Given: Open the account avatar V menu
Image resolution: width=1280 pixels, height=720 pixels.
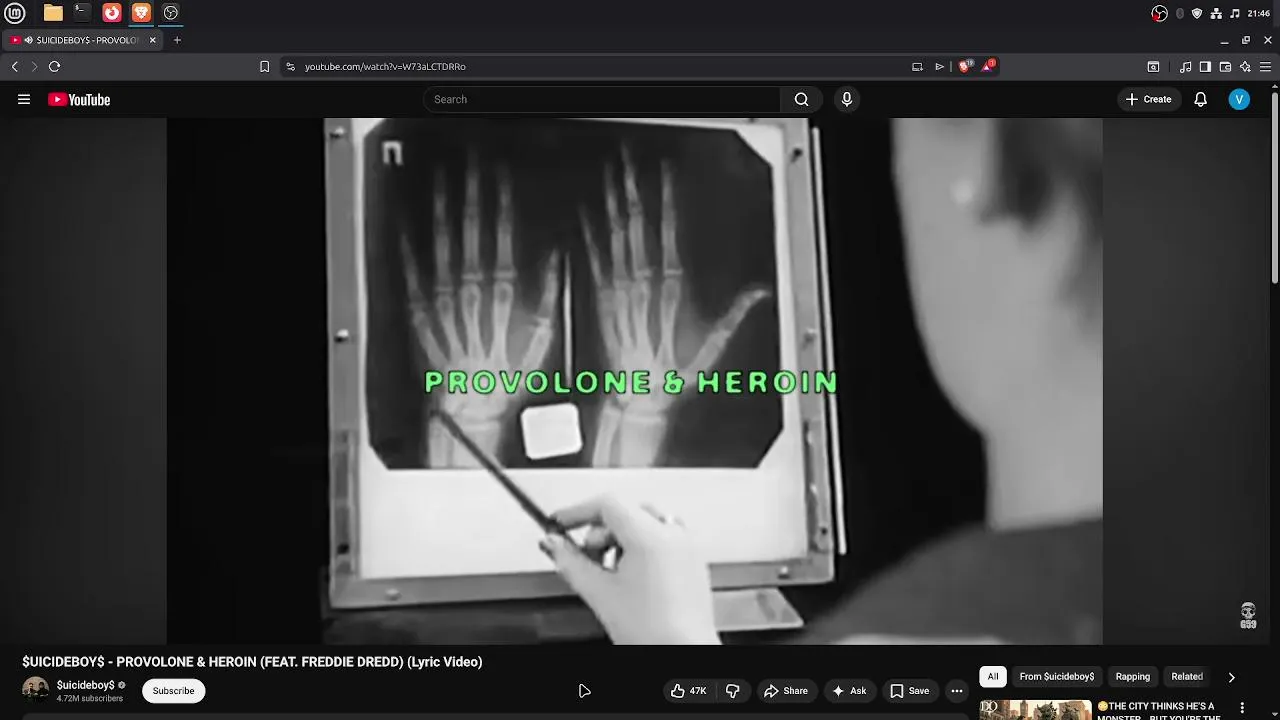Looking at the screenshot, I should (1239, 99).
